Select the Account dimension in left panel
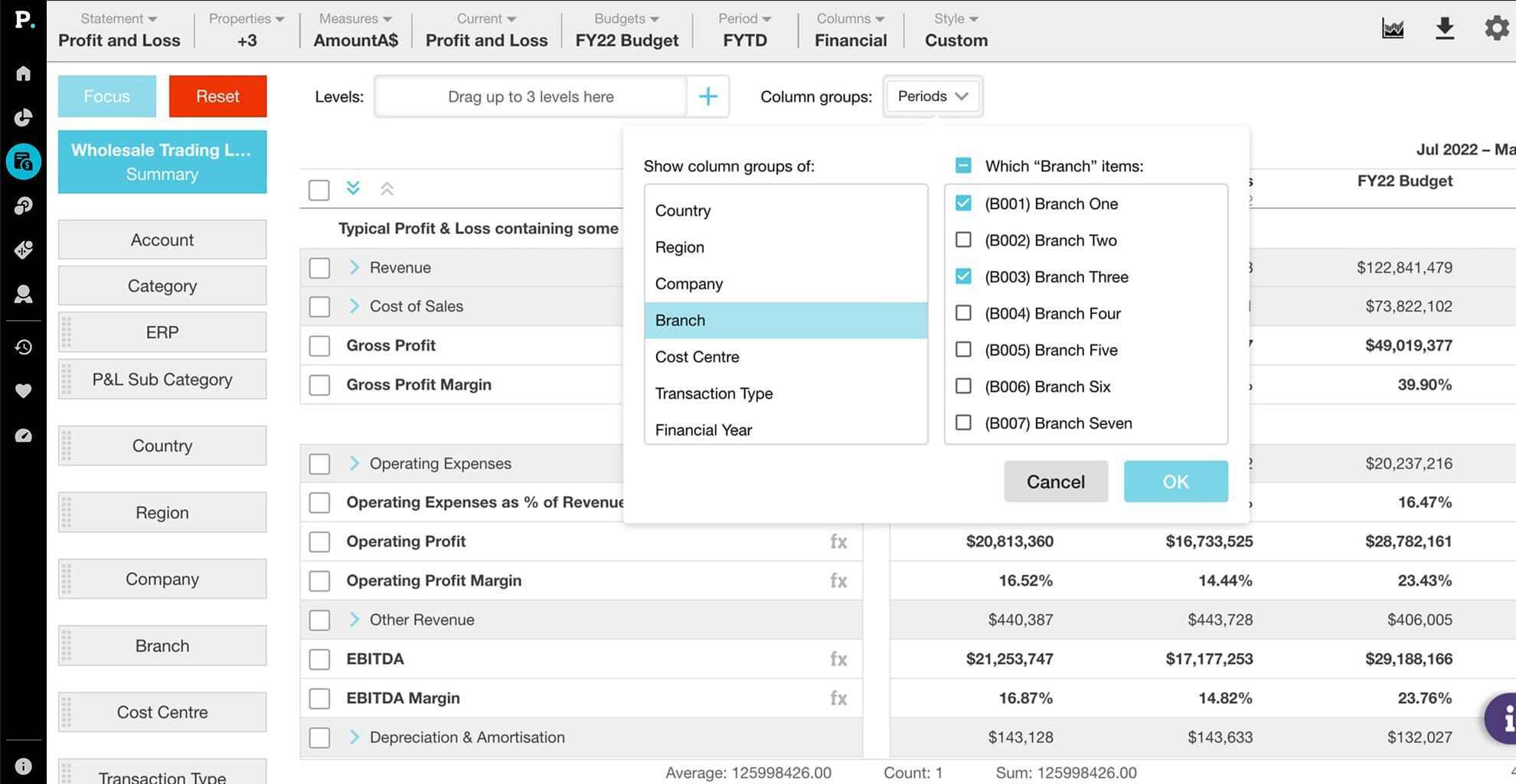The height and width of the screenshot is (784, 1516). [x=162, y=240]
